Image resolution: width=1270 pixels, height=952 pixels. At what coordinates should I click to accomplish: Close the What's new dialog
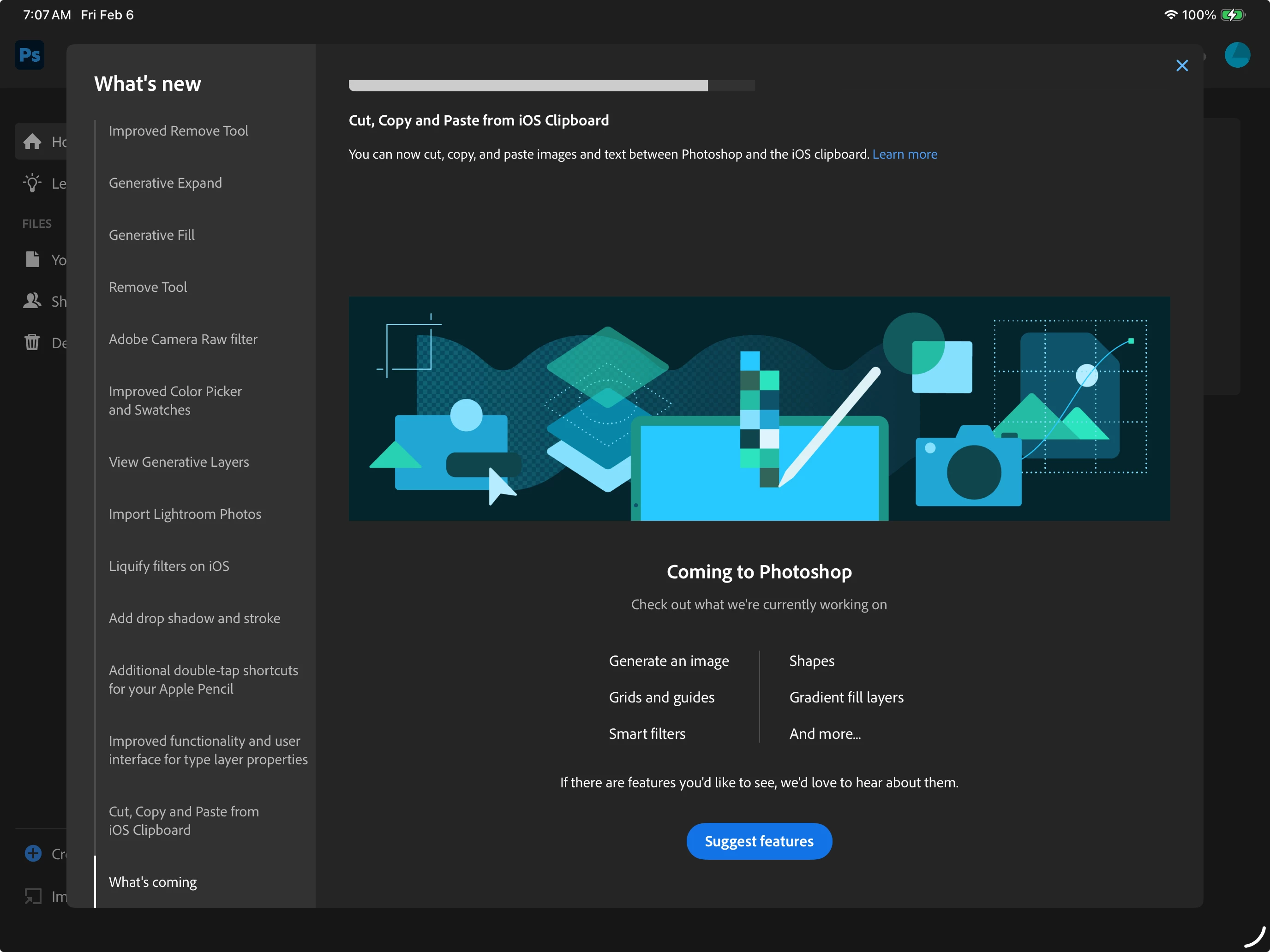1181,65
